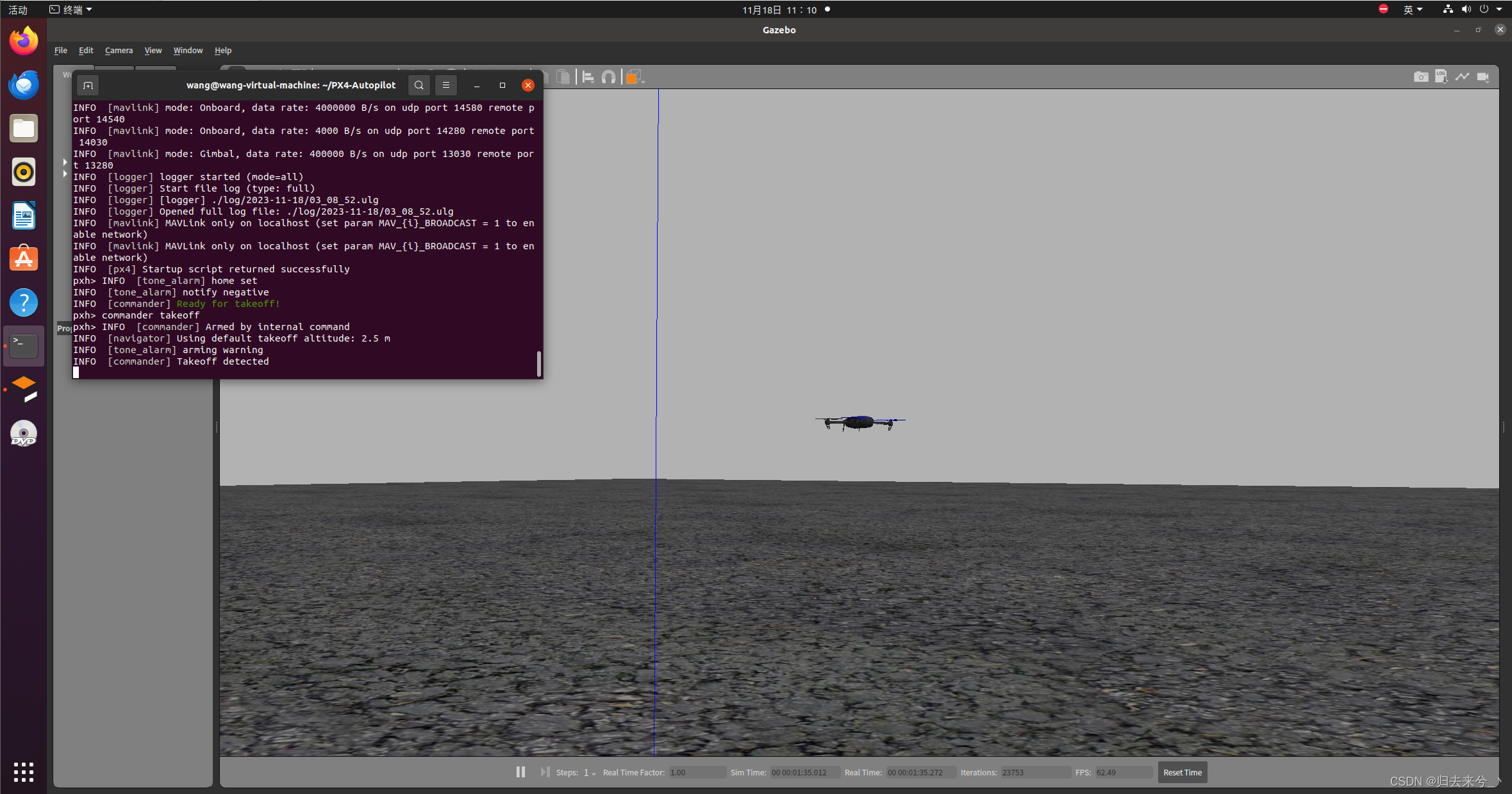Expand the Steps count dropdown

click(x=593, y=773)
